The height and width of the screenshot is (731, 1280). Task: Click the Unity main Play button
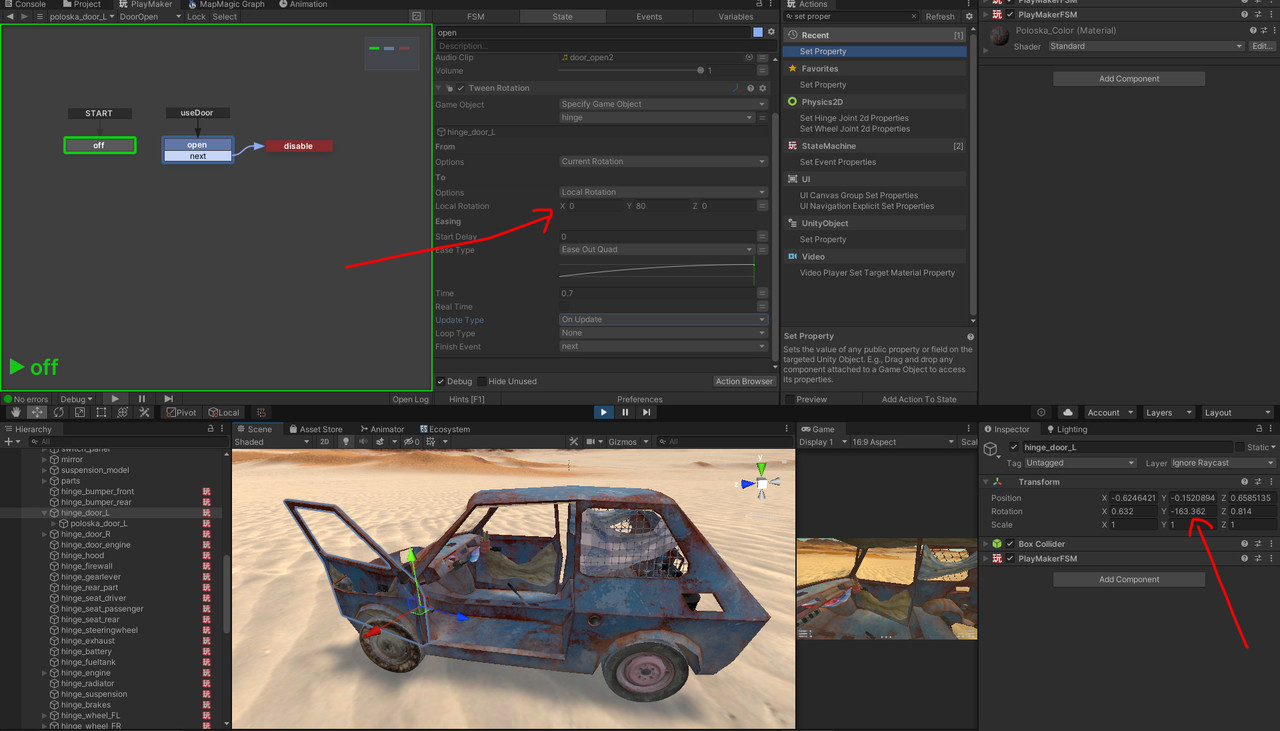click(603, 412)
